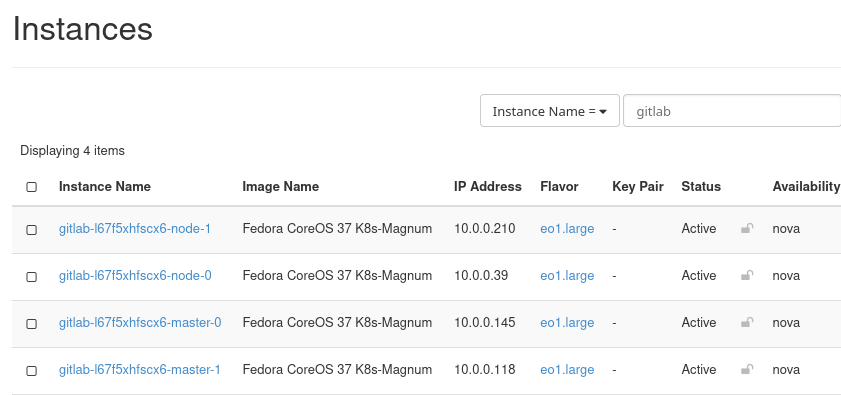Click the lock icon in master-0 row
Viewport: 841px width, 395px height.
click(x=747, y=322)
